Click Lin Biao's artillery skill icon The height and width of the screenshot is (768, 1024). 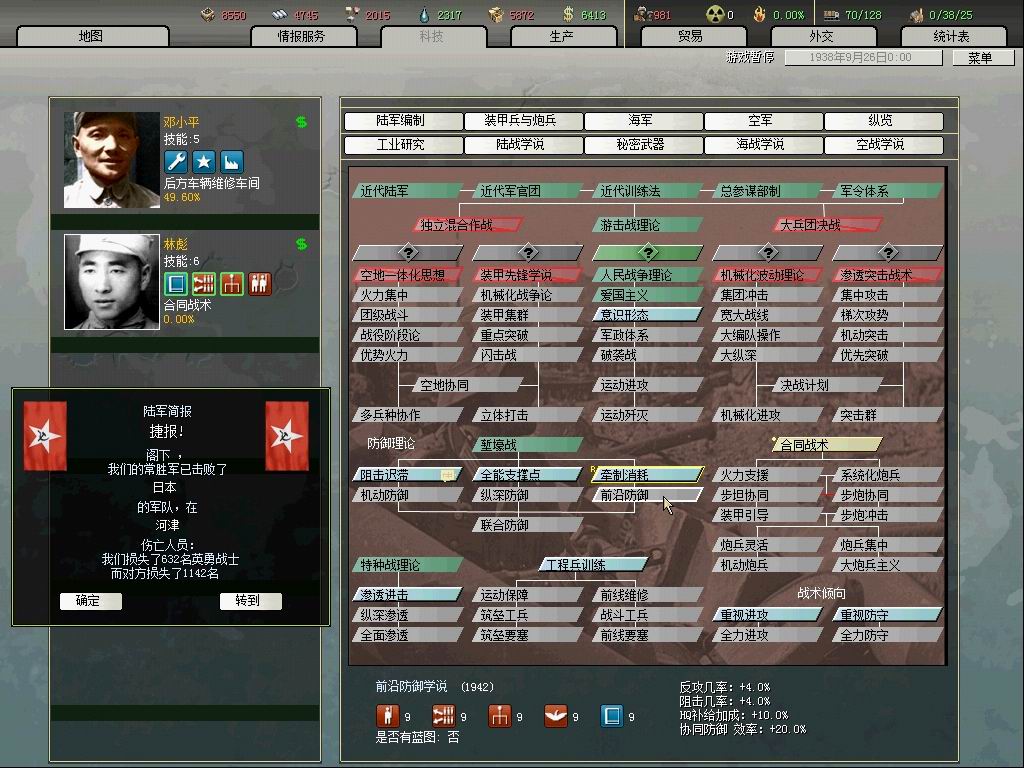click(204, 283)
